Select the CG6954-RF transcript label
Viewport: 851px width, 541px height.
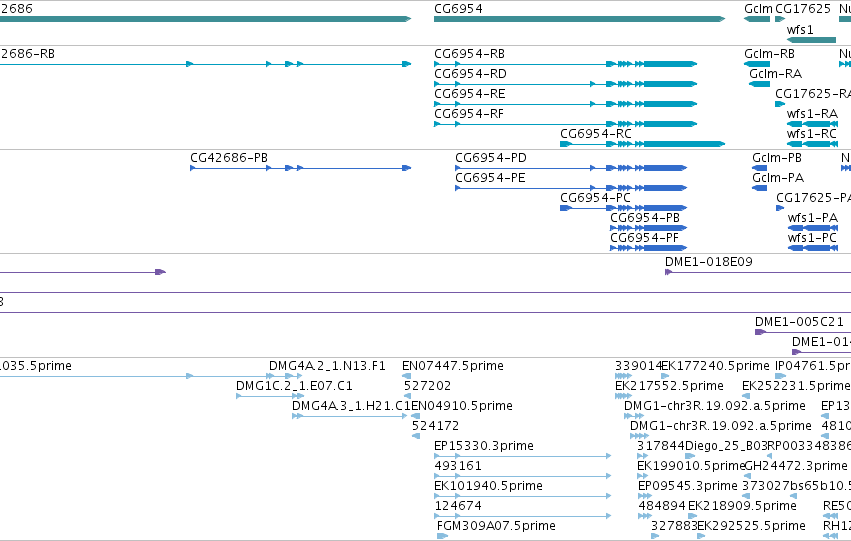click(469, 114)
